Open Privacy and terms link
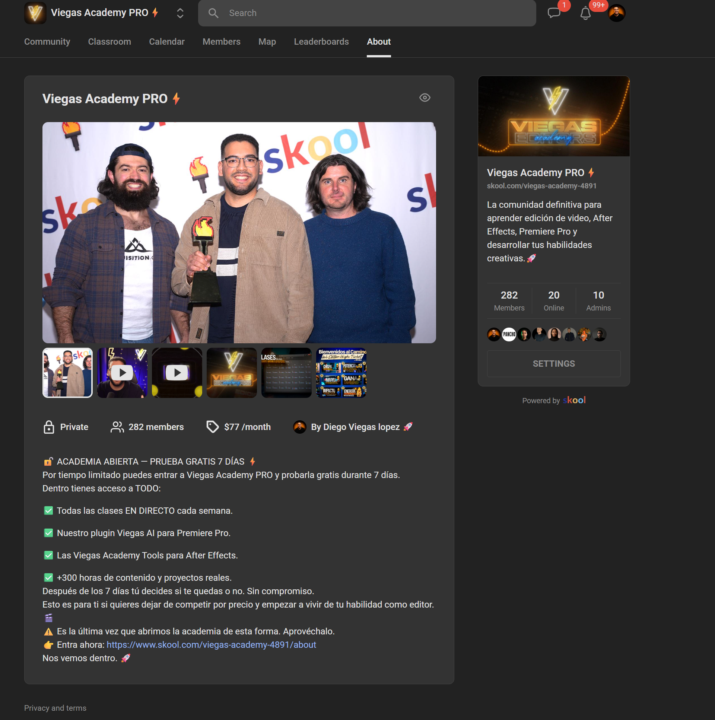Screen dimensions: 715x720 click(x=55, y=708)
